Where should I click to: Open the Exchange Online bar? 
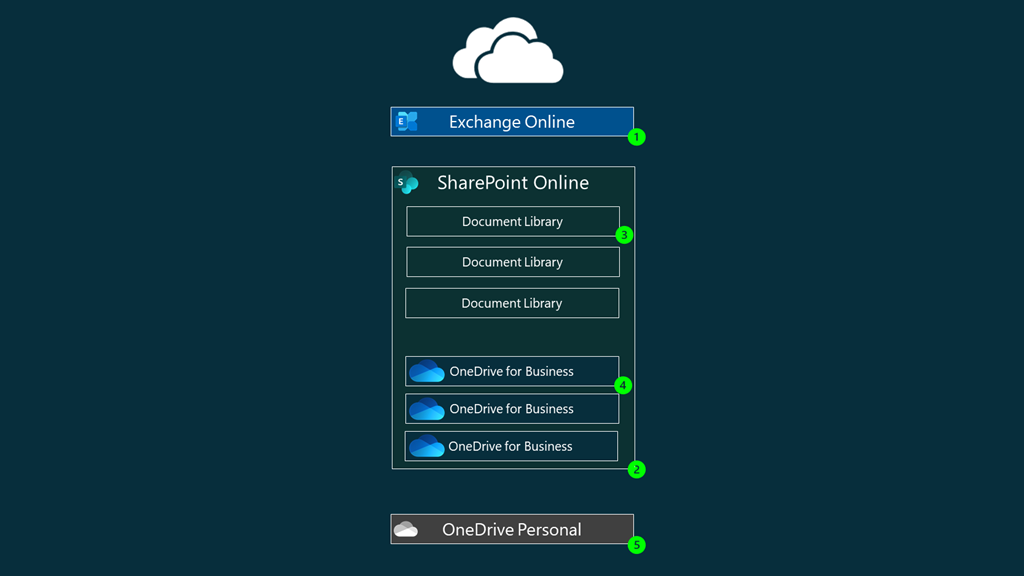pyautogui.click(x=512, y=121)
